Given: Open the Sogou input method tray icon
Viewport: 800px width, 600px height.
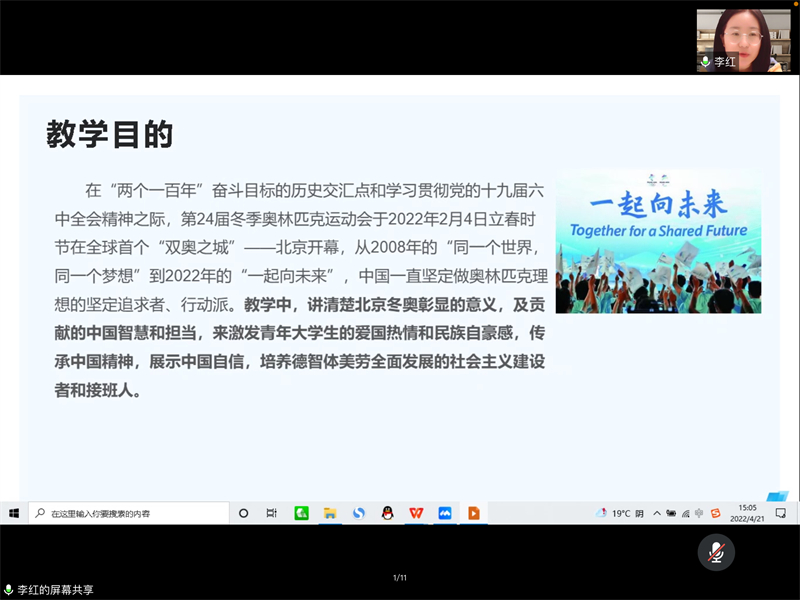Looking at the screenshot, I should (x=715, y=513).
